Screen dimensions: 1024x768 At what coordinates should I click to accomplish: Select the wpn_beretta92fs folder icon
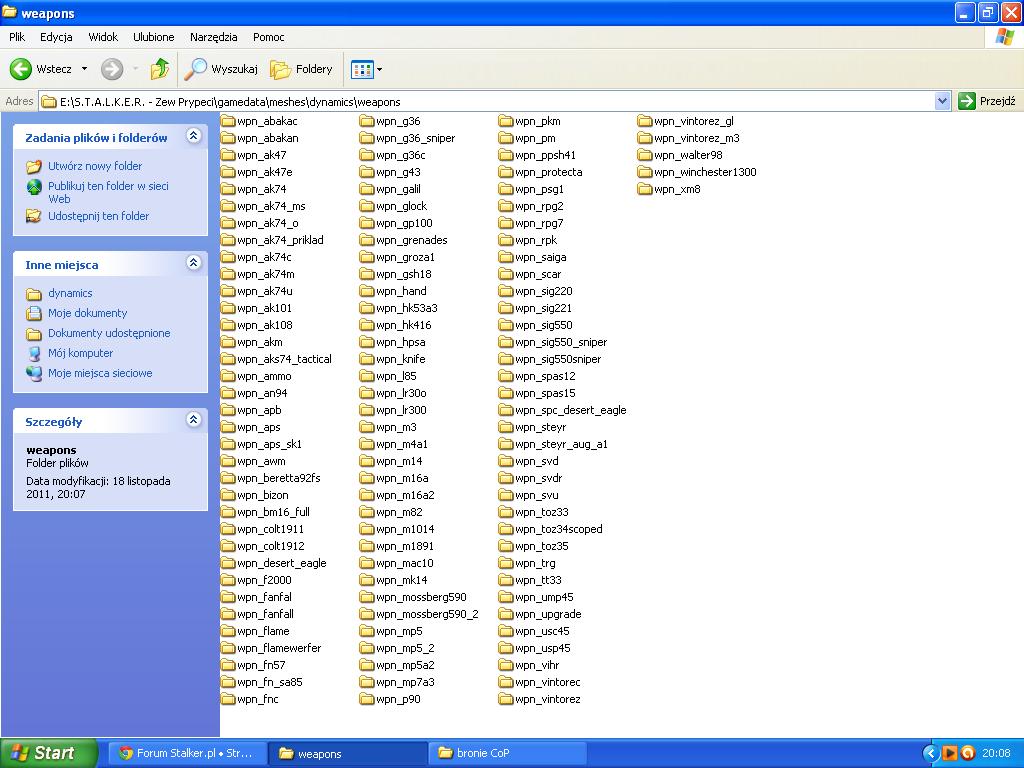(x=228, y=478)
